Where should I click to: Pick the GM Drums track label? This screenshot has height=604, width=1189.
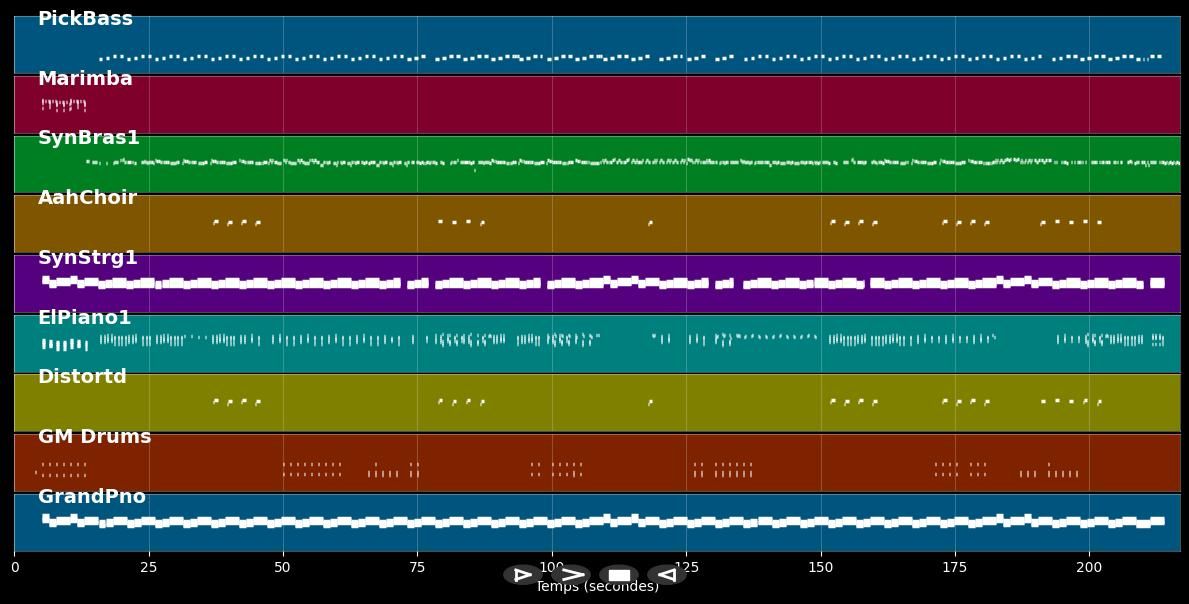click(94, 437)
